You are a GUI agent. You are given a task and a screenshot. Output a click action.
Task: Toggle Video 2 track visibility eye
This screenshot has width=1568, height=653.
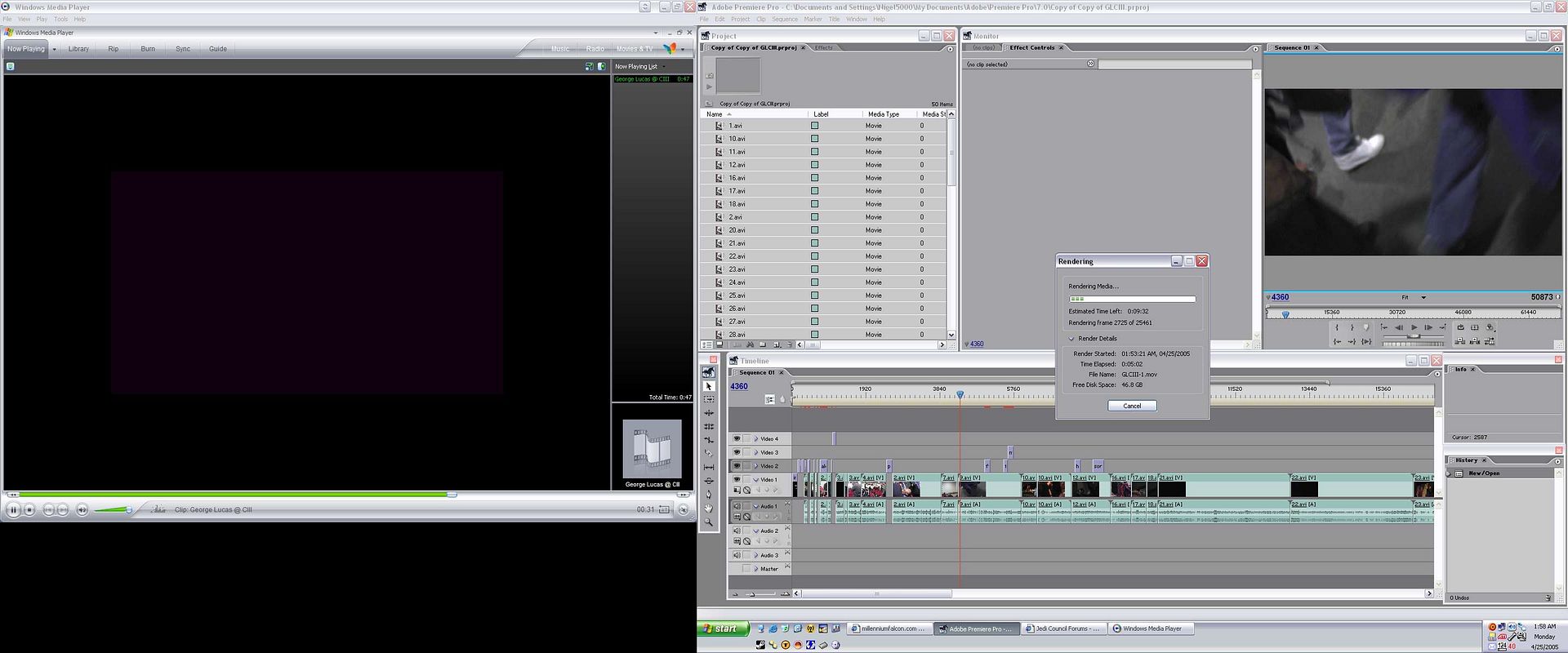pos(737,466)
